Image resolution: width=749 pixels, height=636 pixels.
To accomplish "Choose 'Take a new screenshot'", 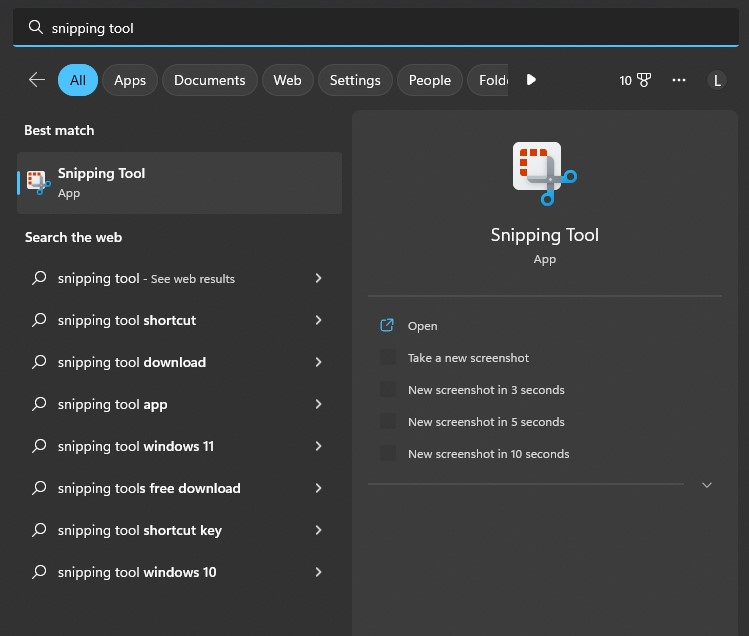I will pos(468,358).
